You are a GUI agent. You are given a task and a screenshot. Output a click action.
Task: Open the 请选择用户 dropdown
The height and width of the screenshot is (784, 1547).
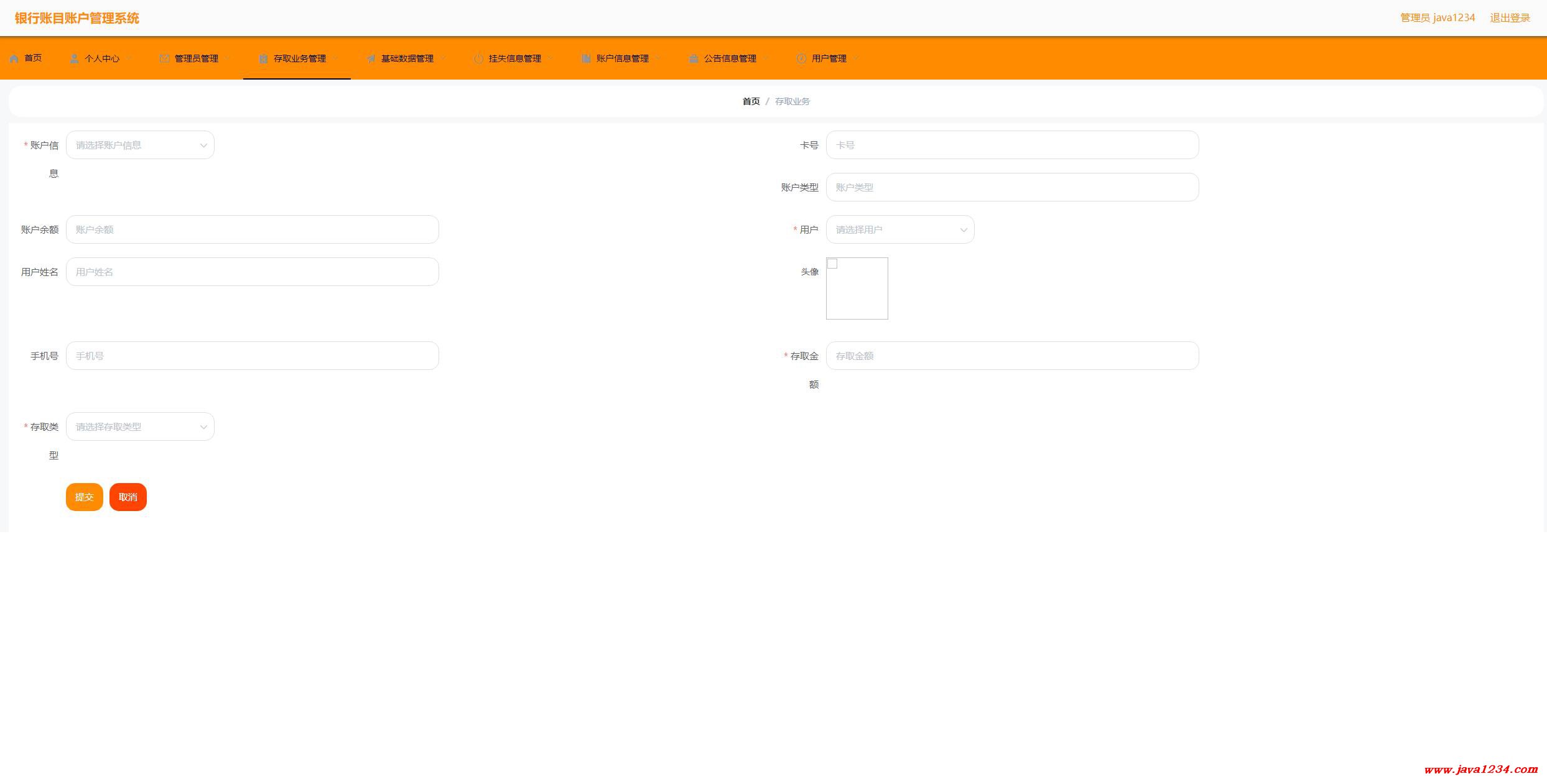(x=899, y=229)
